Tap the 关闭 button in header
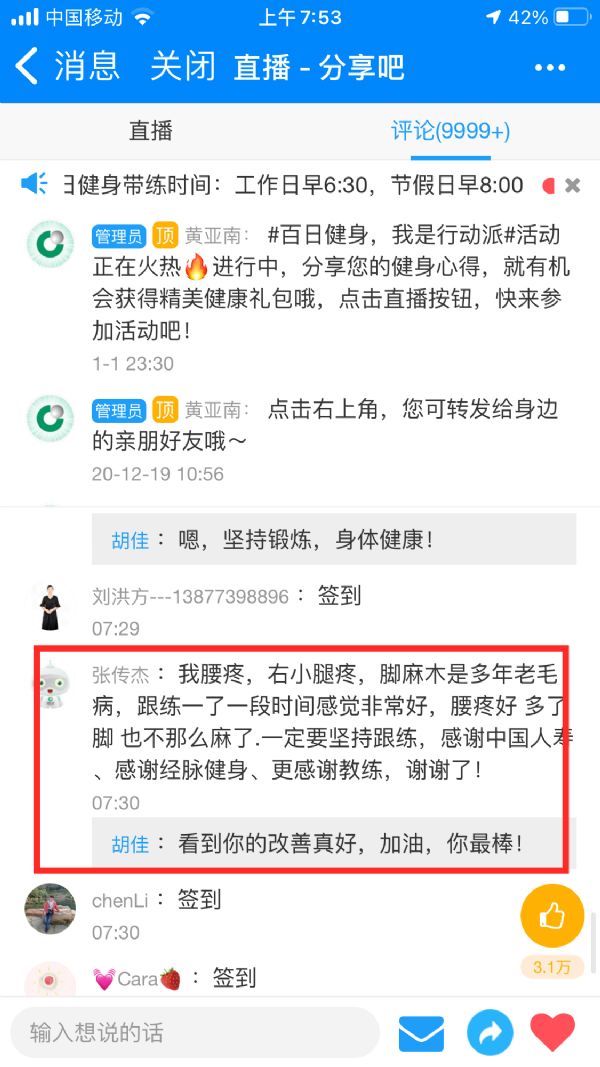Viewport: 600px width, 1067px height. coord(183,67)
